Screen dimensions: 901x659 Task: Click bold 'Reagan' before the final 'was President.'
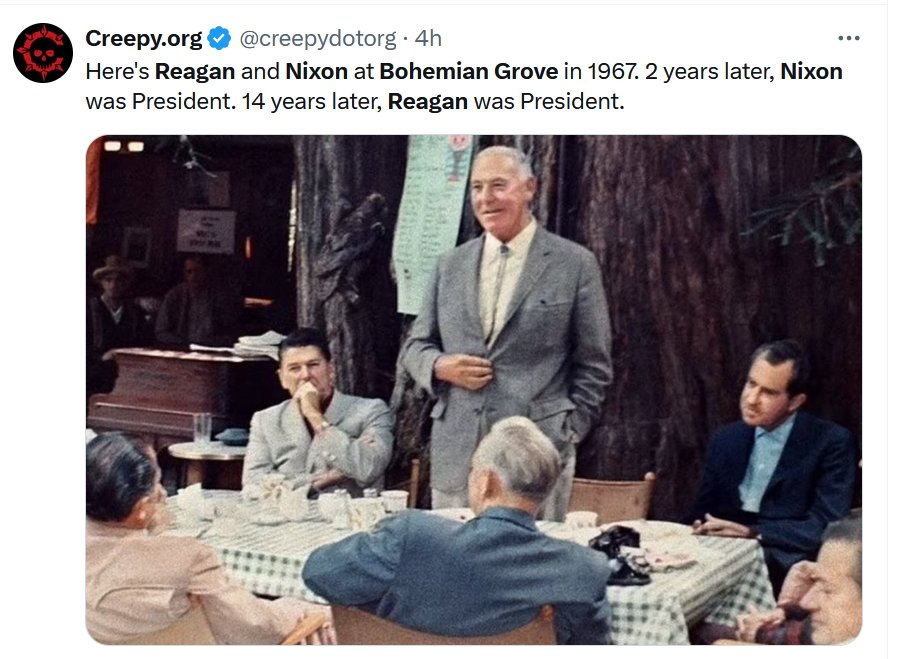428,102
